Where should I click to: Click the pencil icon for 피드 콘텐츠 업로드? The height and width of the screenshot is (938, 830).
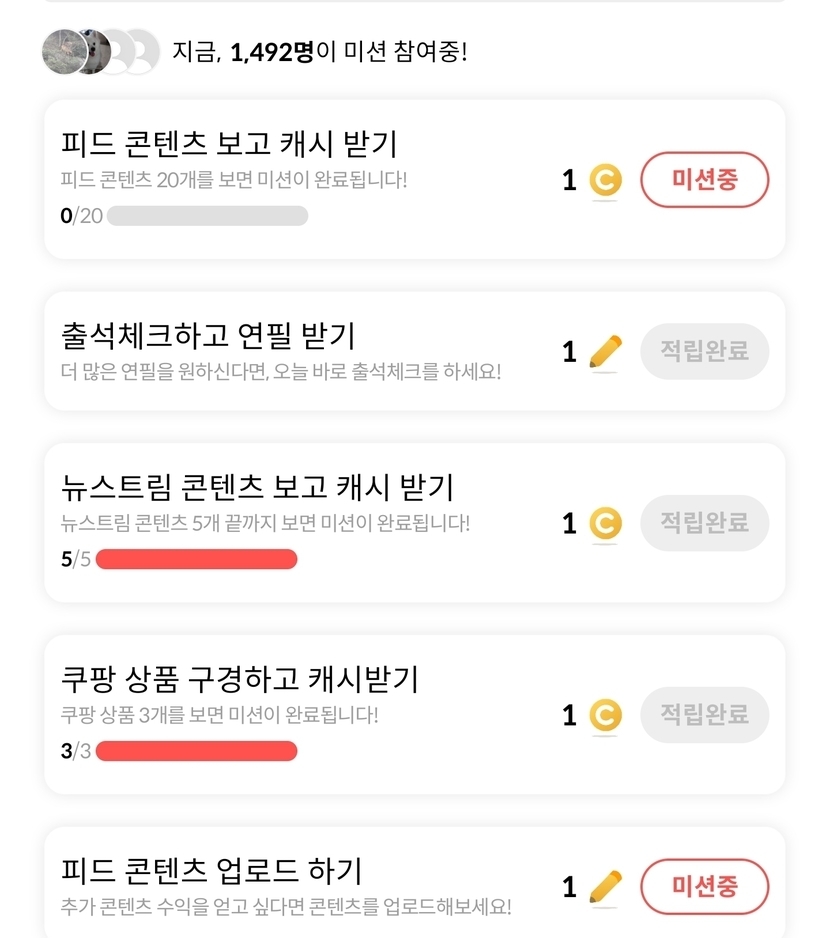(x=605, y=886)
